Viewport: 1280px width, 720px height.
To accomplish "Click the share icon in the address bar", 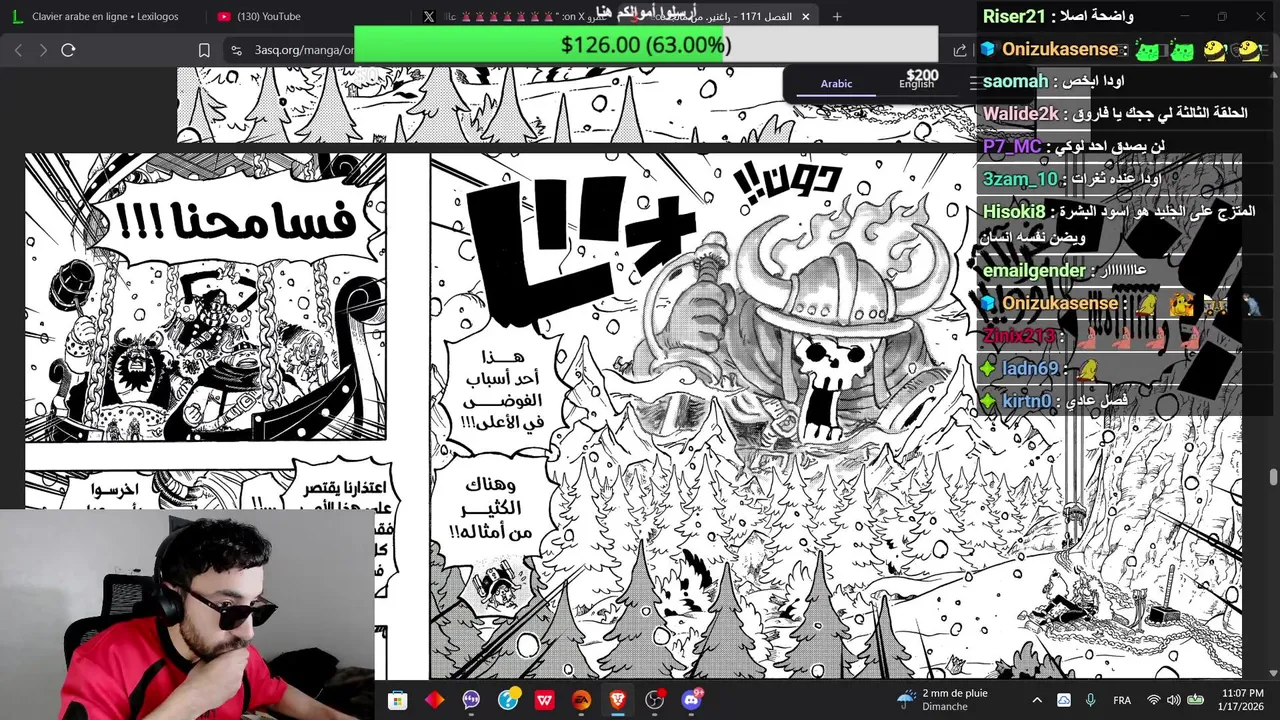I will pos(960,50).
